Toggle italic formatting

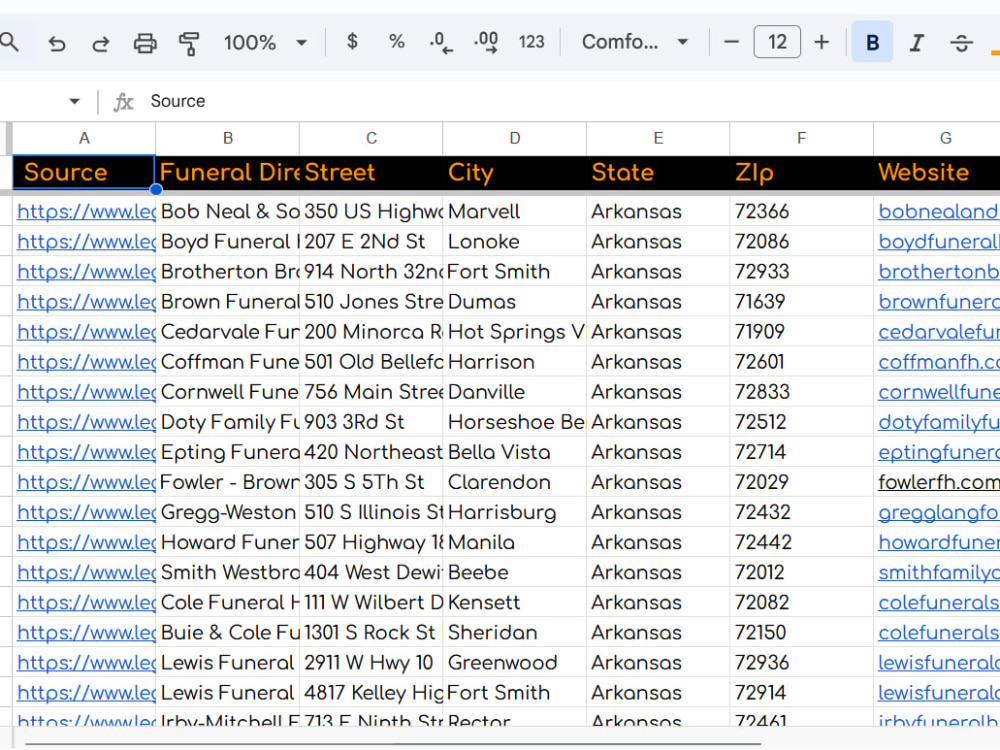coord(917,43)
